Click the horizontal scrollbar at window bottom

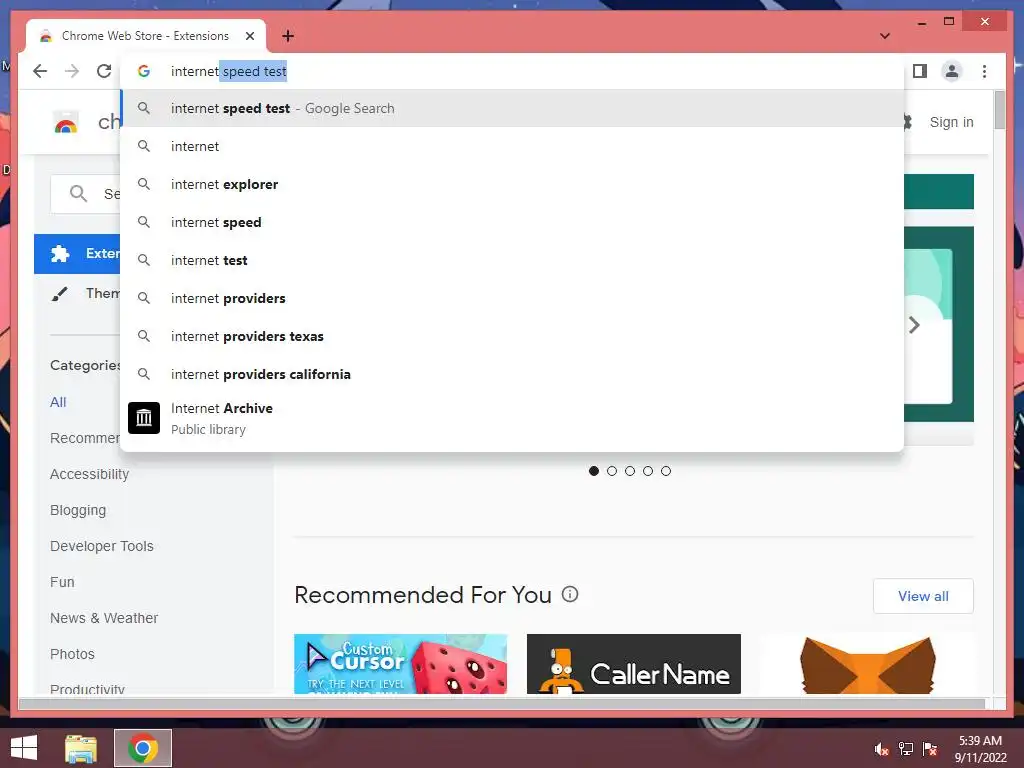tap(502, 703)
